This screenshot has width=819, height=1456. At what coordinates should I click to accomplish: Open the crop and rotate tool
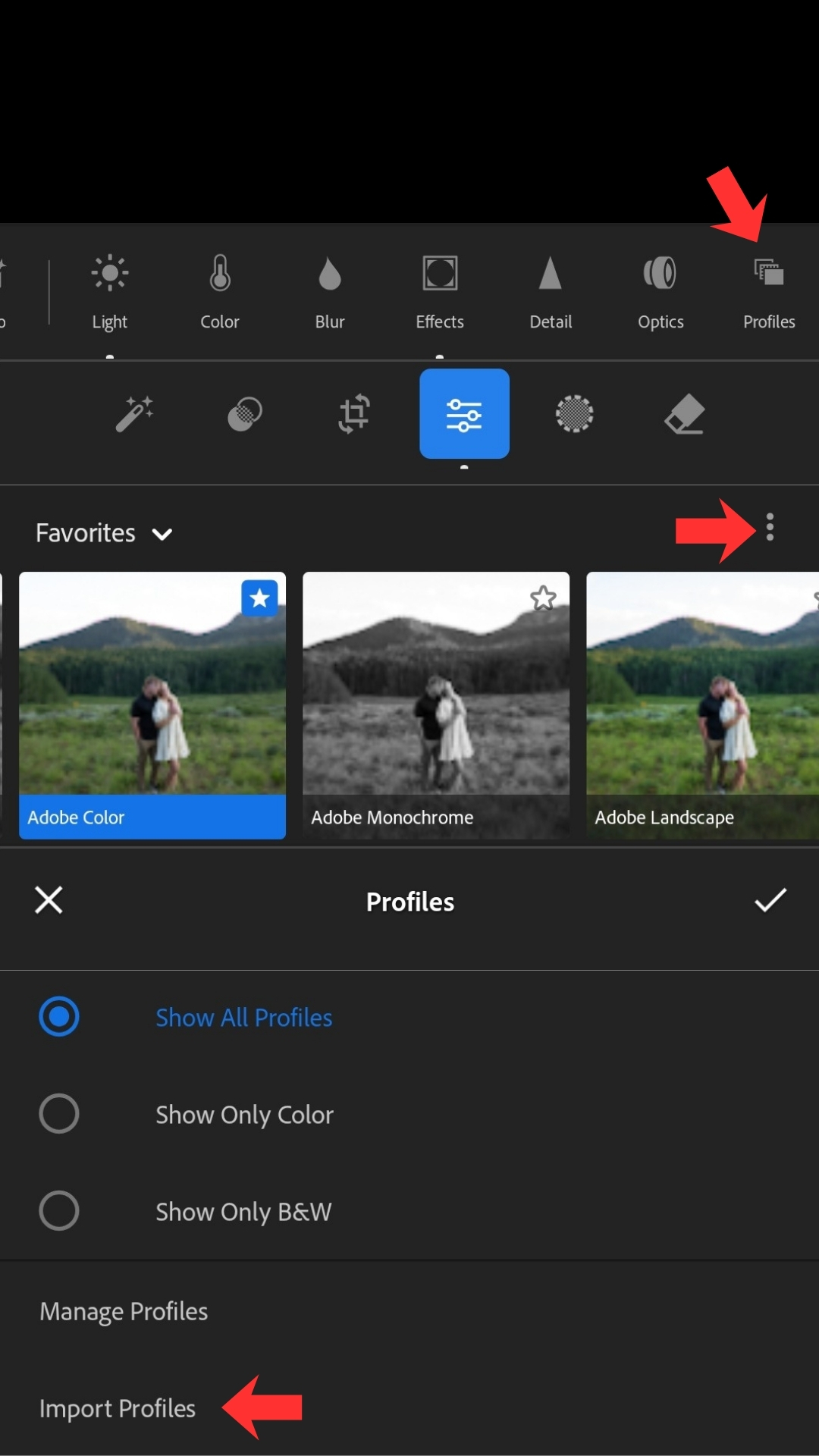(354, 414)
